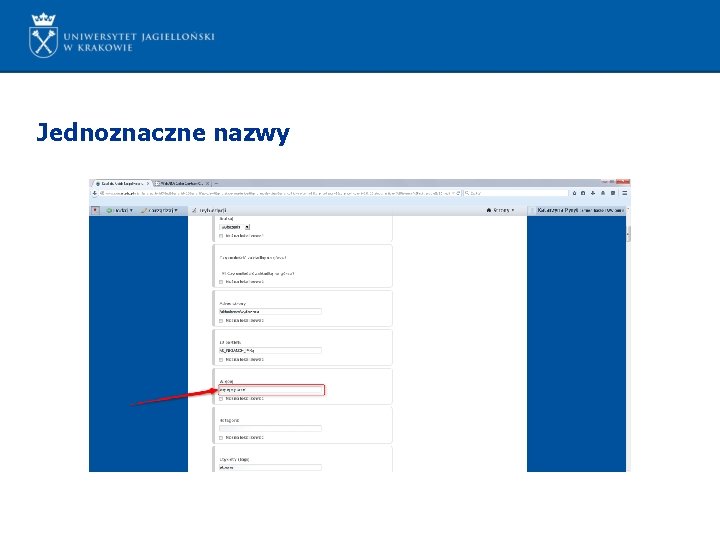Tick the checkbox in the card without input field

point(221,282)
